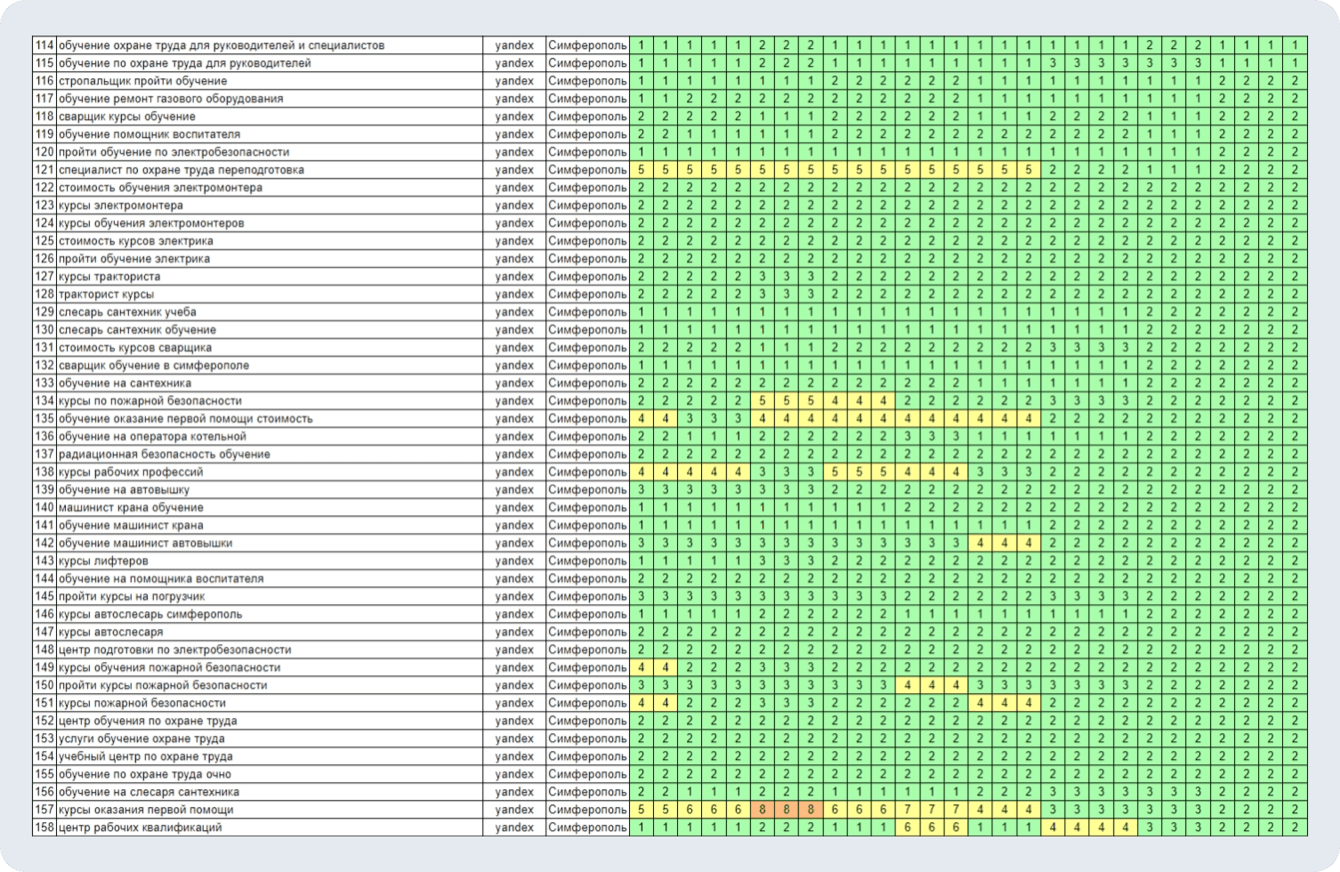Click the 'курсы оказания первой помощи' keyword
This screenshot has height=872, width=1340.
pyautogui.click(x=269, y=811)
